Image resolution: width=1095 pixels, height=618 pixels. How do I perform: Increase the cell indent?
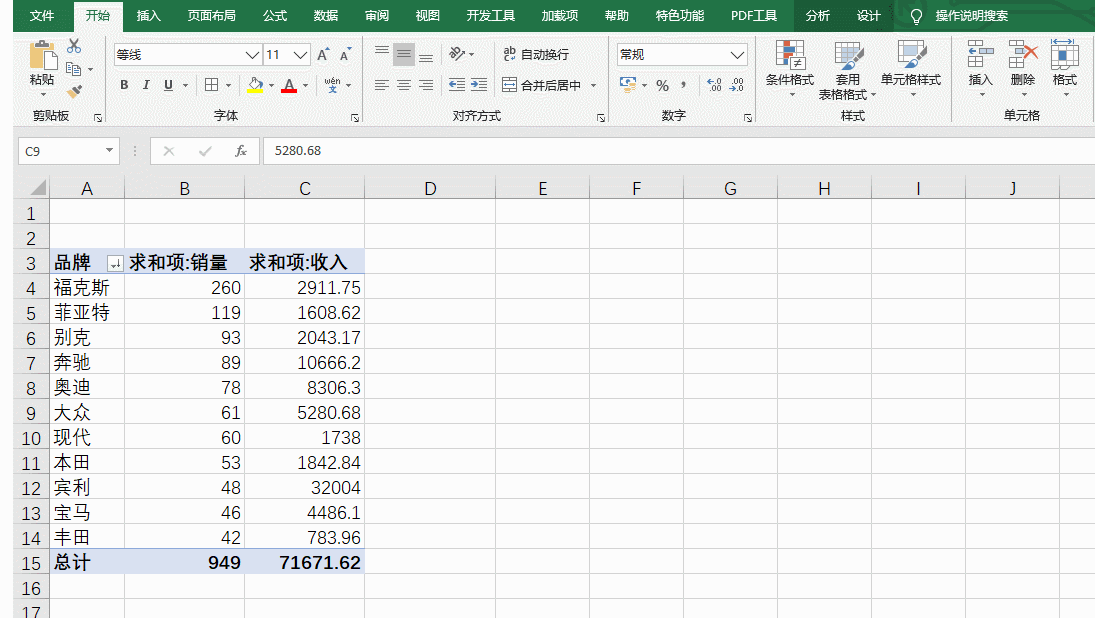(479, 85)
